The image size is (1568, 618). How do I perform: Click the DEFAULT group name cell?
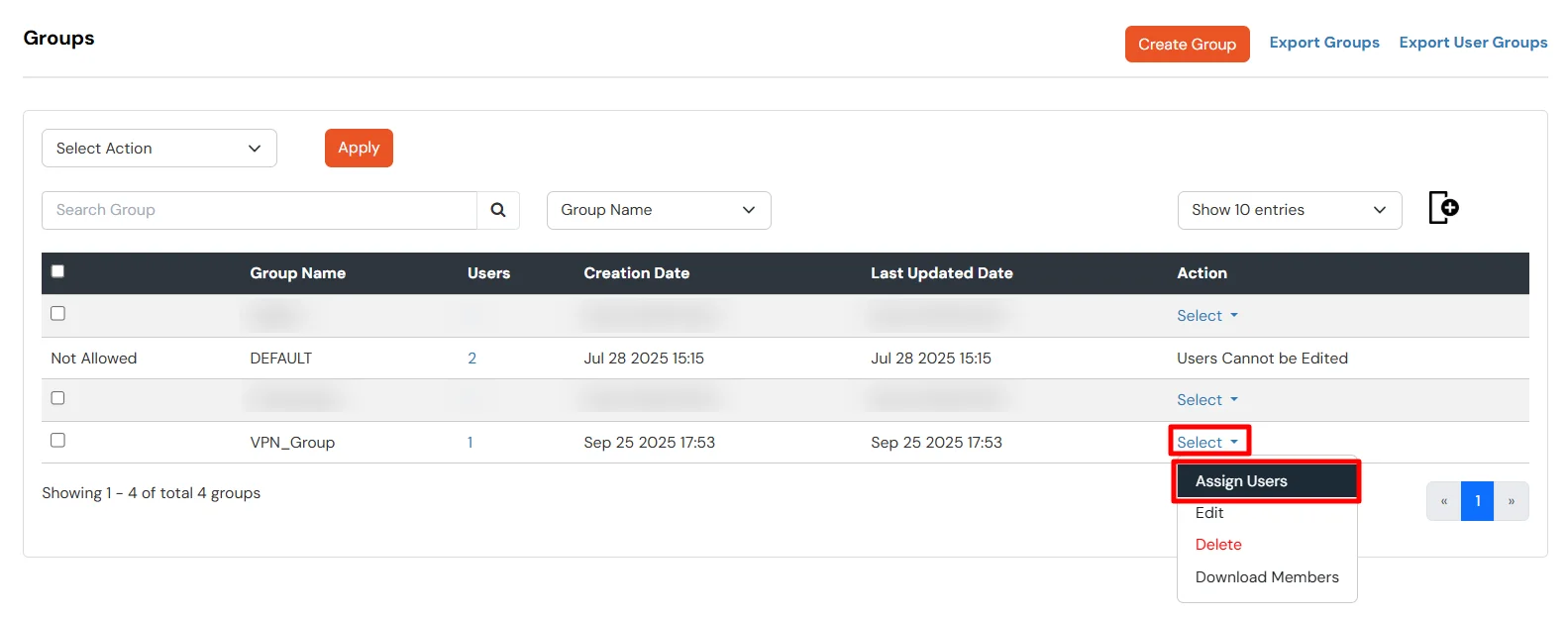coord(280,359)
